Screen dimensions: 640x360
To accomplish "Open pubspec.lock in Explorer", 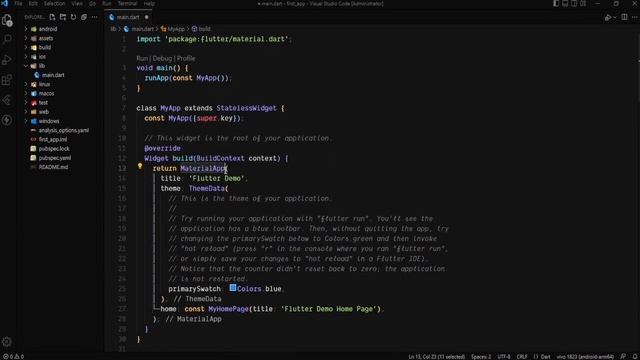I will pos(54,149).
